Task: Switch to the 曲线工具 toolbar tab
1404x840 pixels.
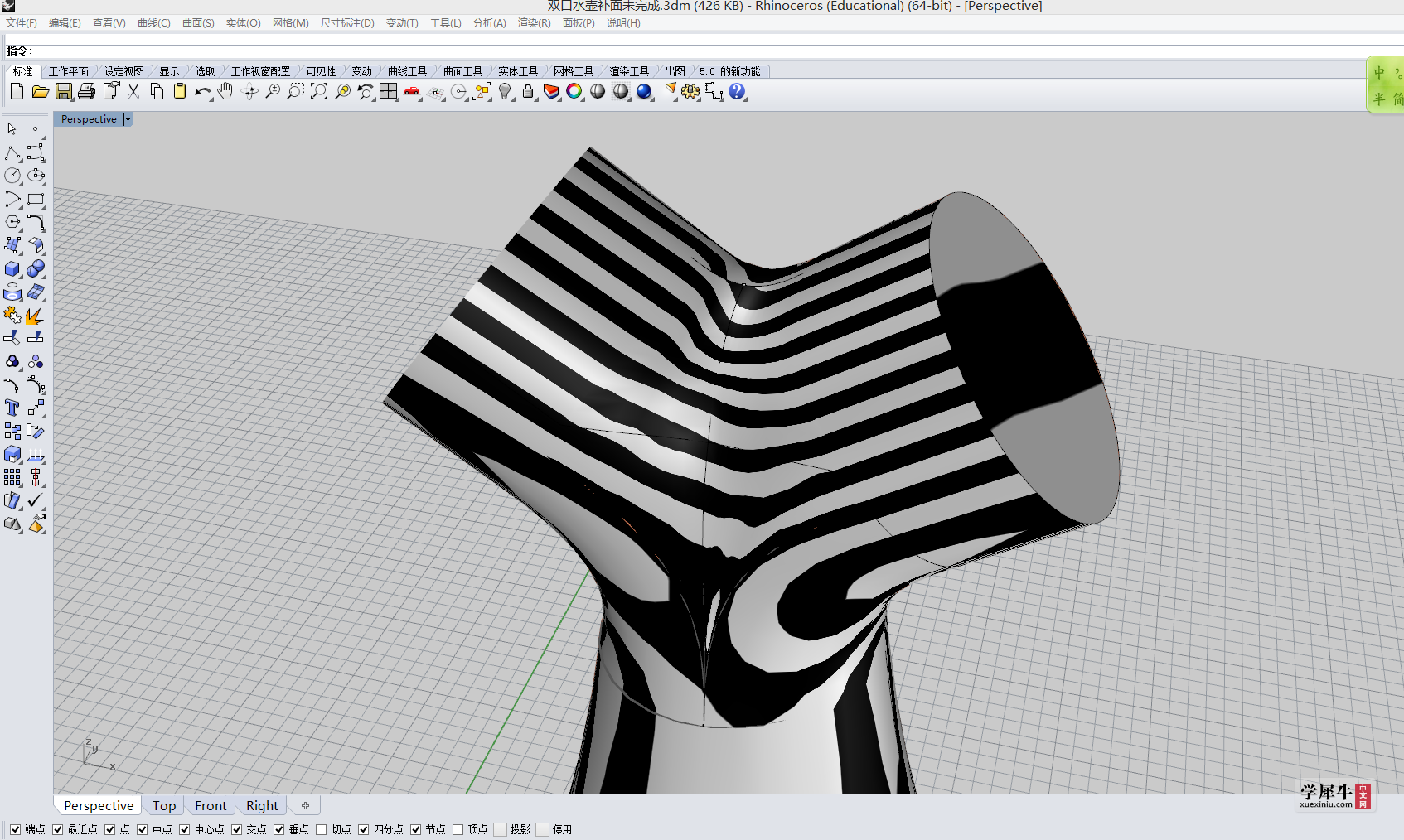Action: click(x=408, y=71)
